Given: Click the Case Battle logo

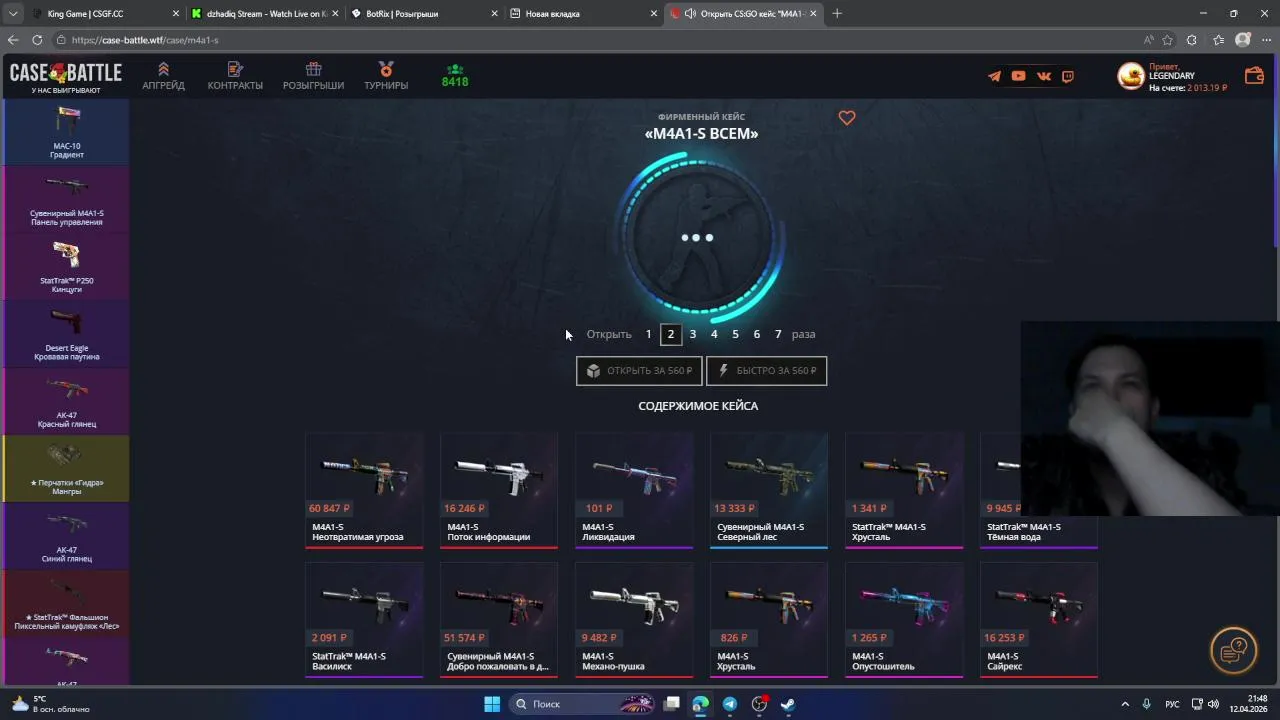Looking at the screenshot, I should coord(66,76).
